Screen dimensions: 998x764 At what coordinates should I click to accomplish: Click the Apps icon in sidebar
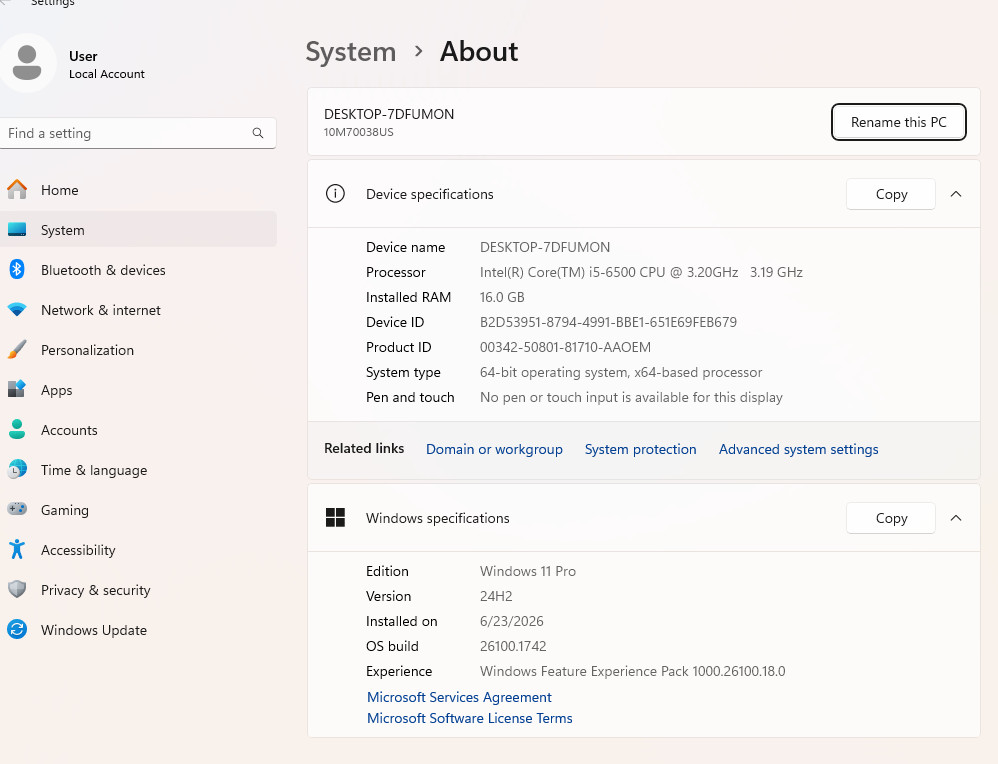pos(17,389)
